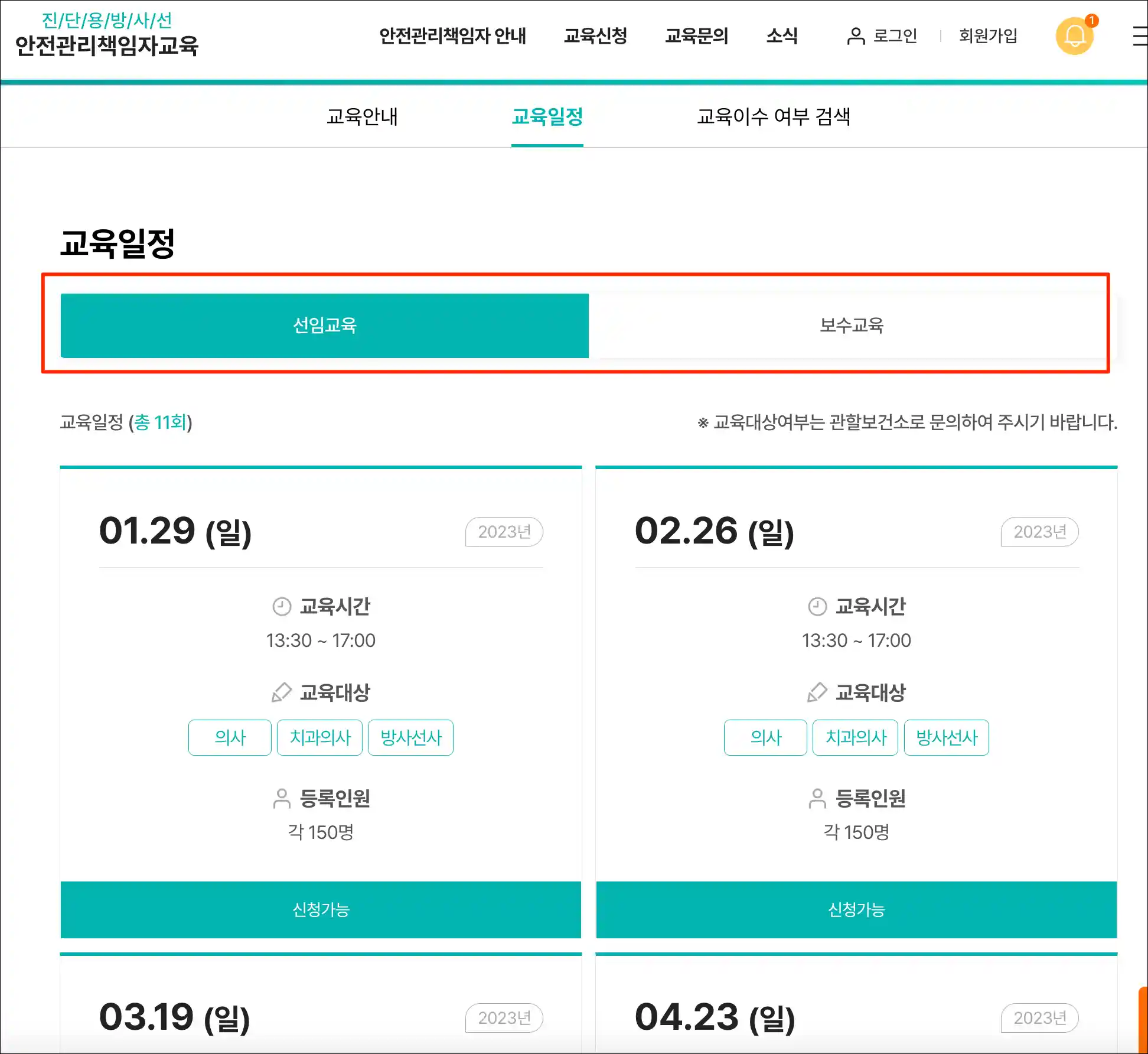Click the 방사선사 tag in the 01.29 card
1148x1054 pixels.
coord(411,737)
